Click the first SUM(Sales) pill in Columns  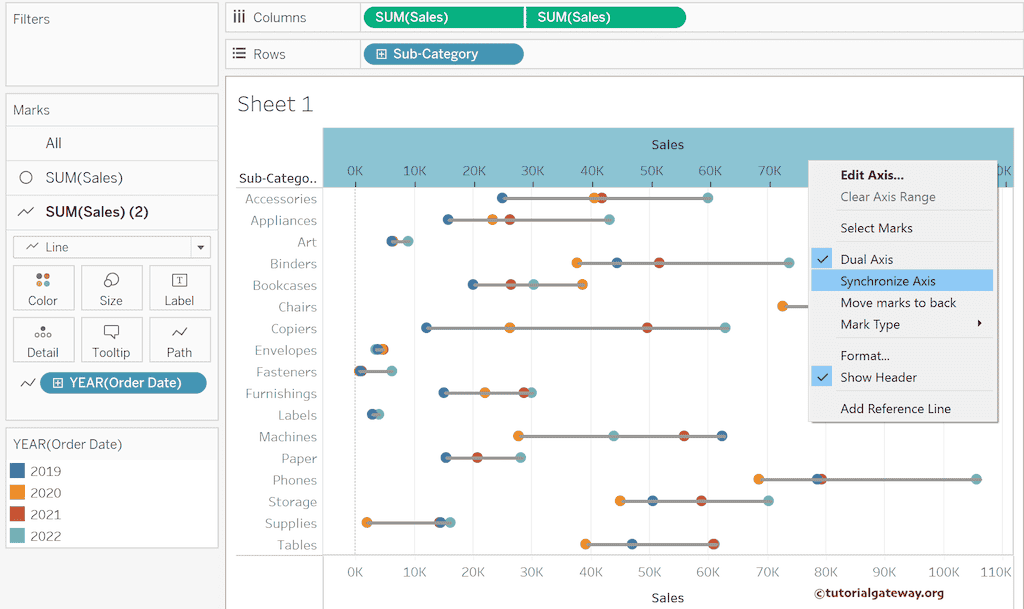[443, 17]
